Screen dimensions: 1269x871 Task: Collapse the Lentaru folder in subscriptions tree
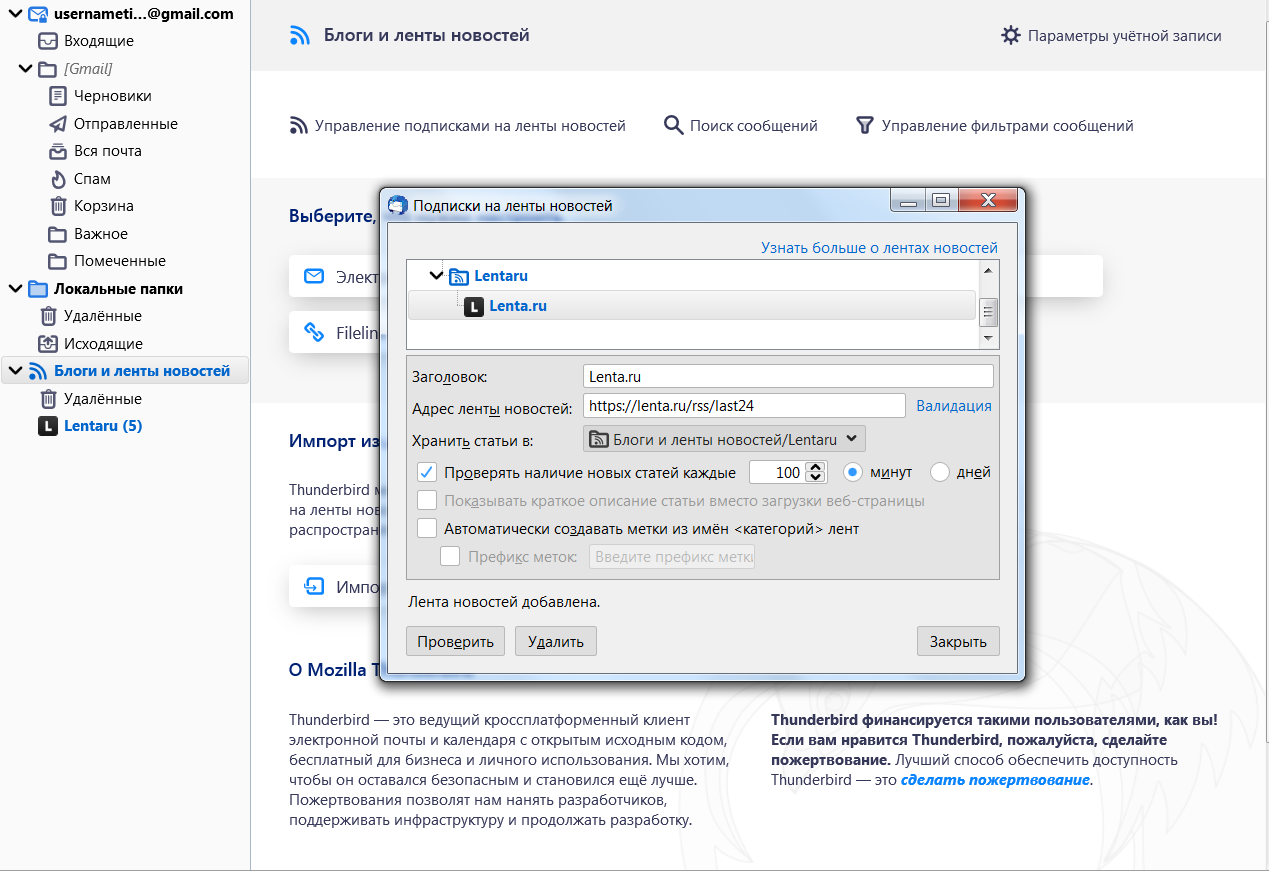coord(436,276)
